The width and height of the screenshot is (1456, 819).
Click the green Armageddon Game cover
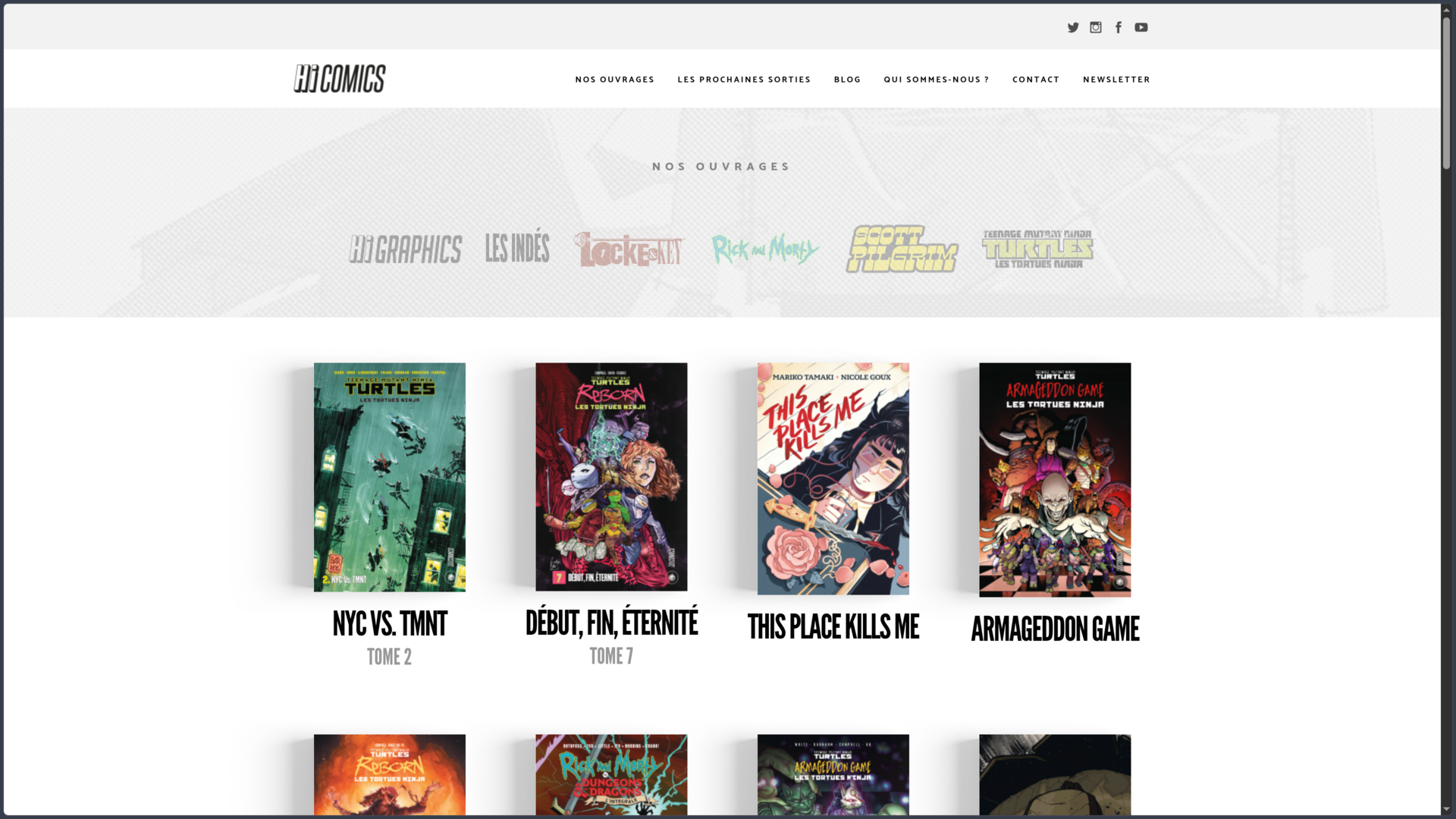[833, 775]
